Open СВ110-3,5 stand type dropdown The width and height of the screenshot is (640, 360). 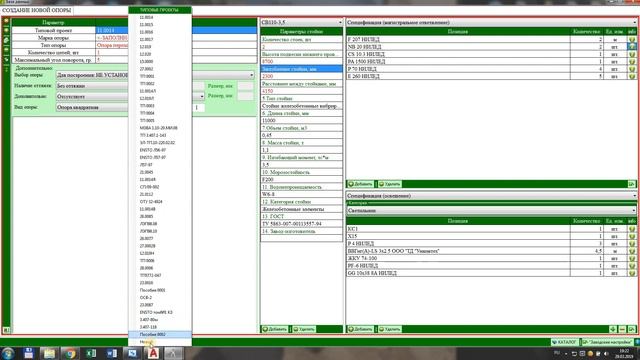[x=302, y=22]
